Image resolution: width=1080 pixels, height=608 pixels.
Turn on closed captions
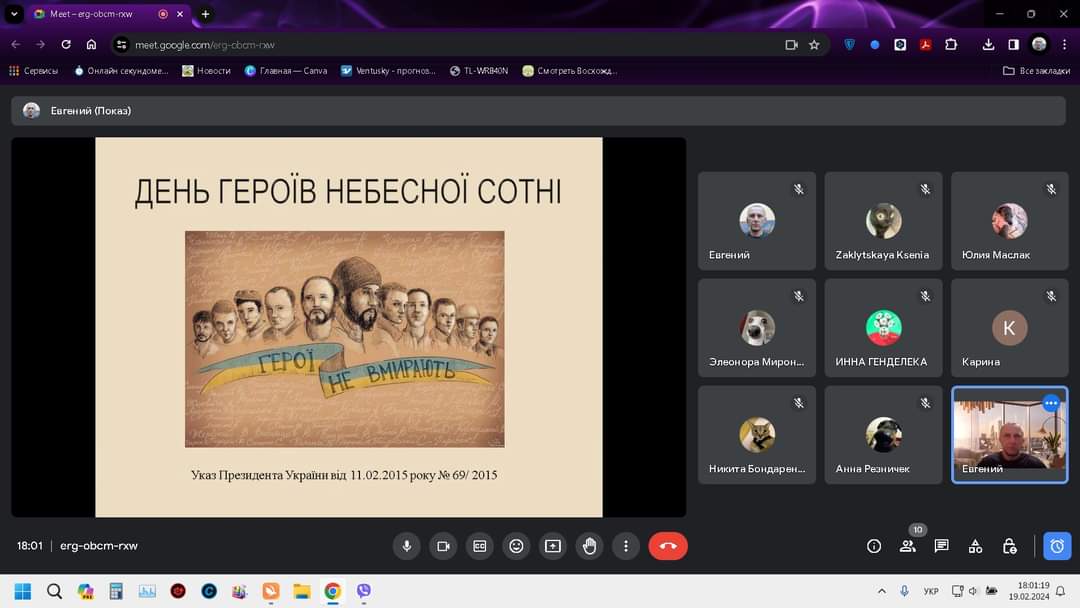pyautogui.click(x=480, y=546)
